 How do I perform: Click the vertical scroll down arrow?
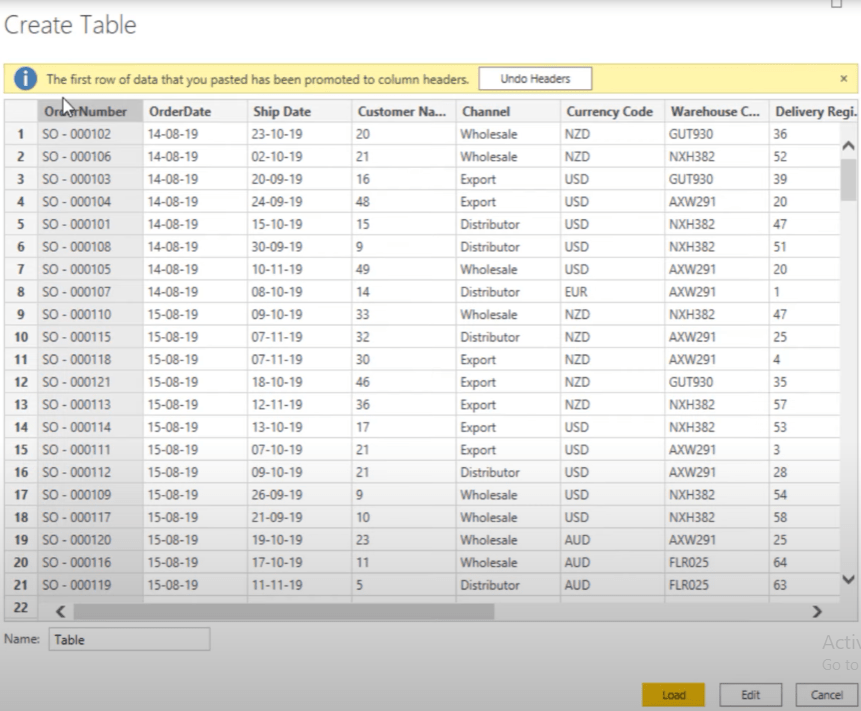[x=848, y=579]
